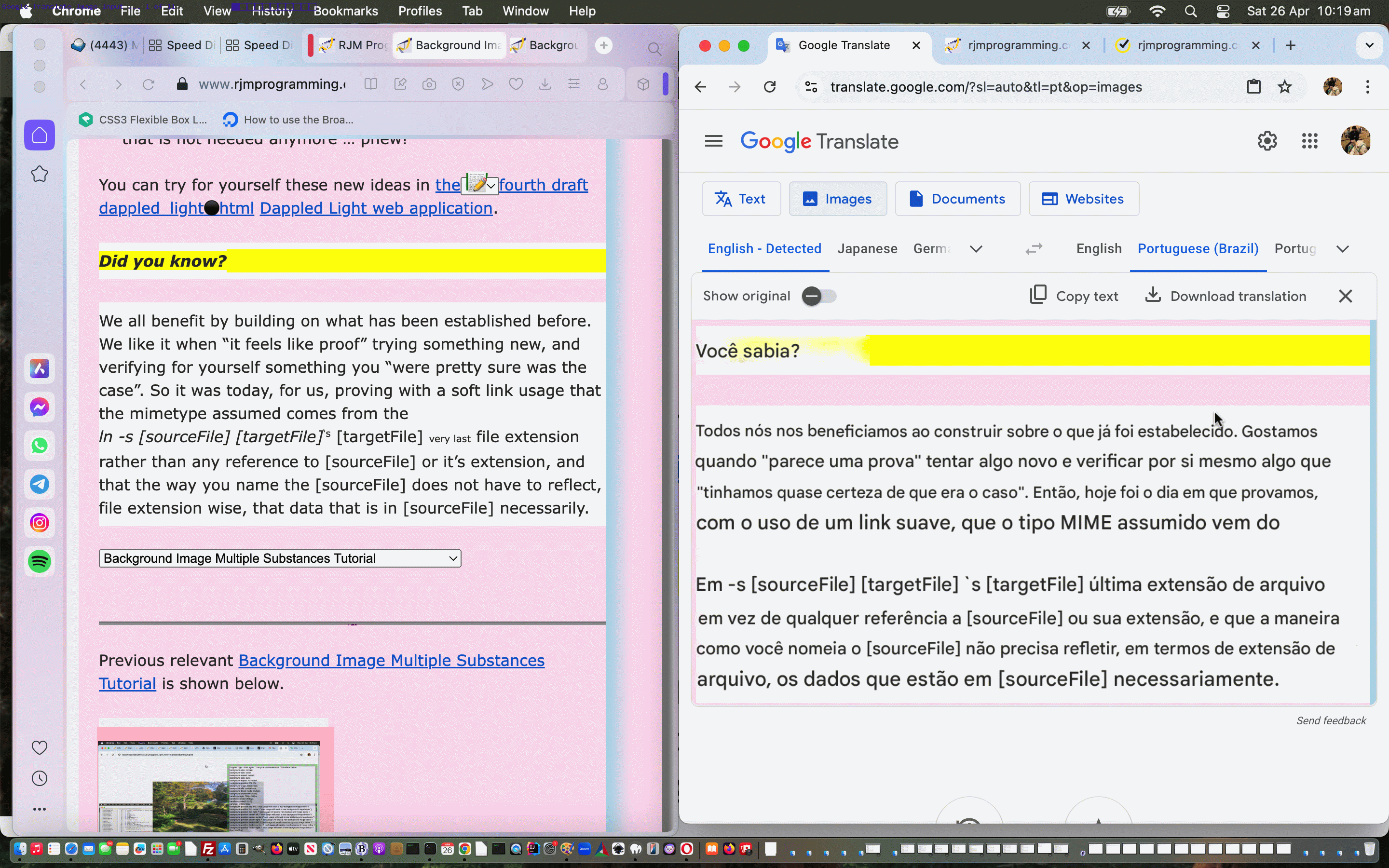The height and width of the screenshot is (868, 1389).
Task: Open Spotify in Opera sidebar
Action: pos(40,561)
